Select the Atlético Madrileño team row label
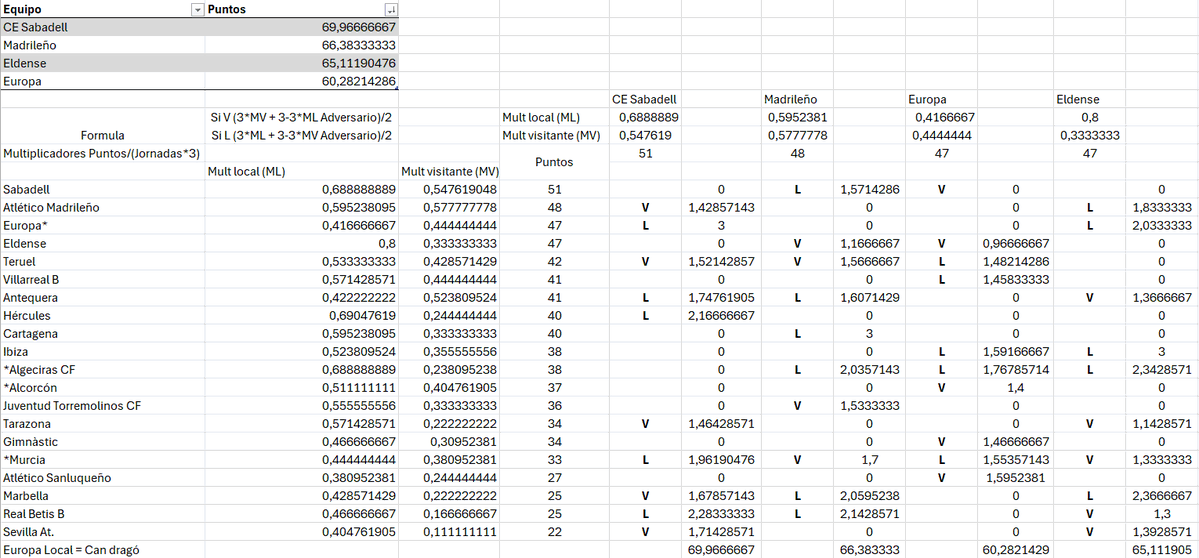 102,207
